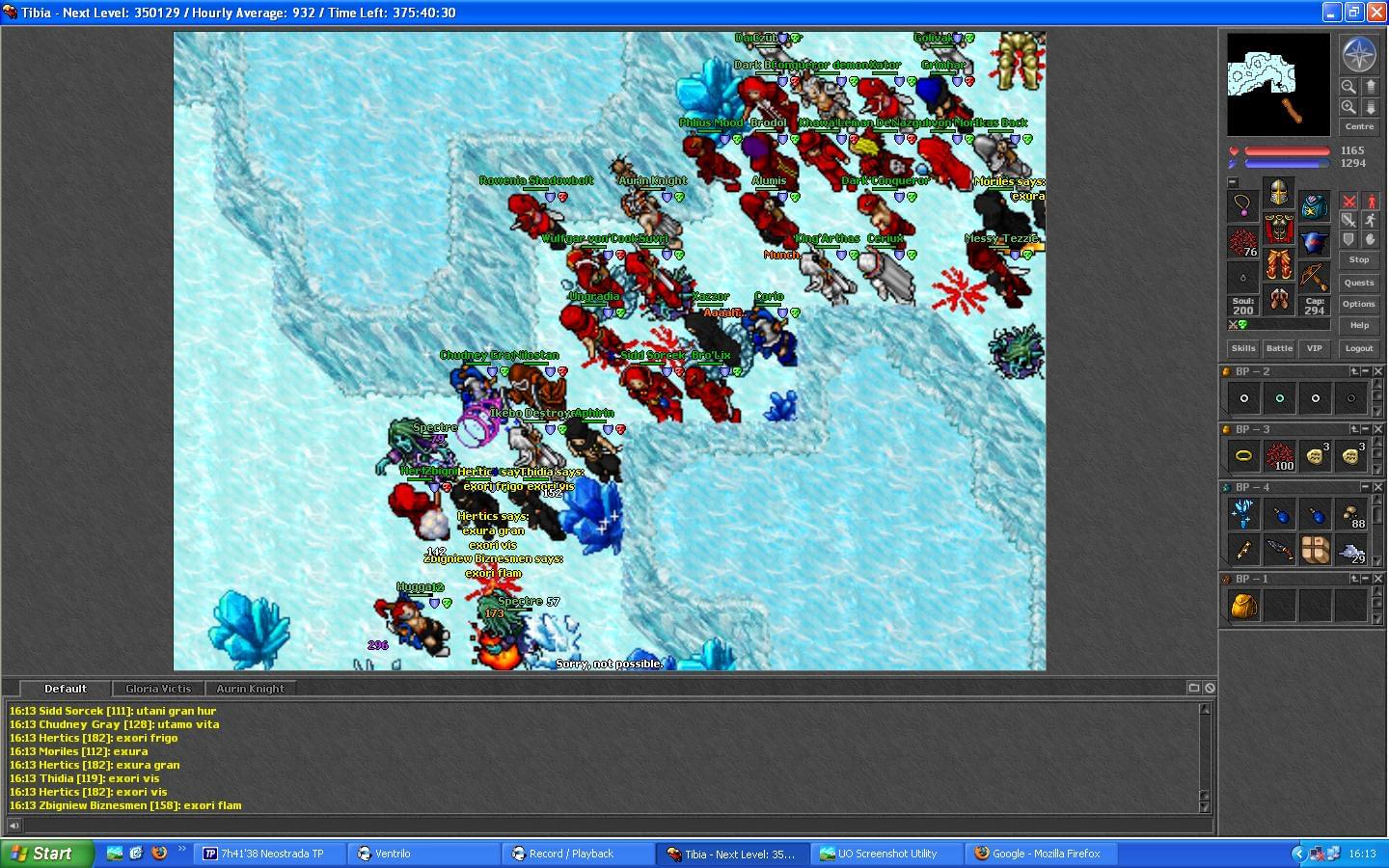Collapse the inventory panel with minus button
This screenshot has height=868, width=1389.
(x=1233, y=182)
